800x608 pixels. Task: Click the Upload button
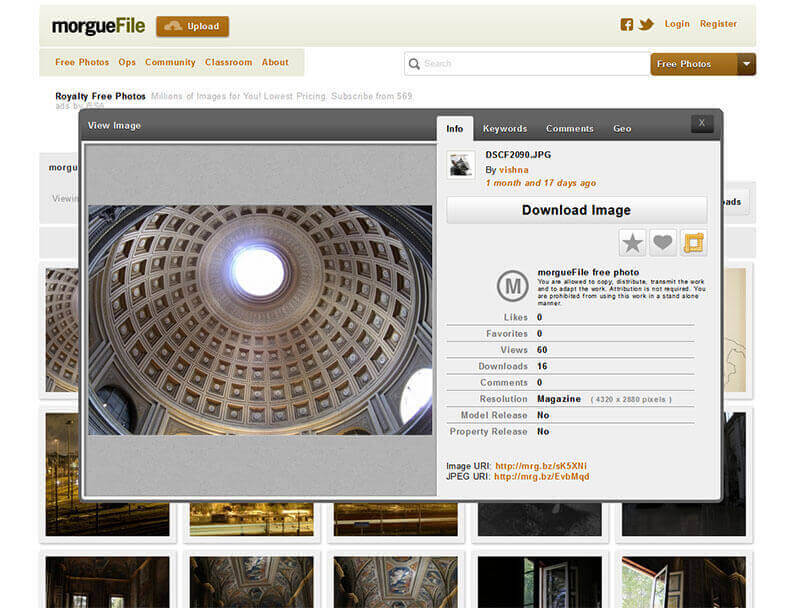(192, 27)
